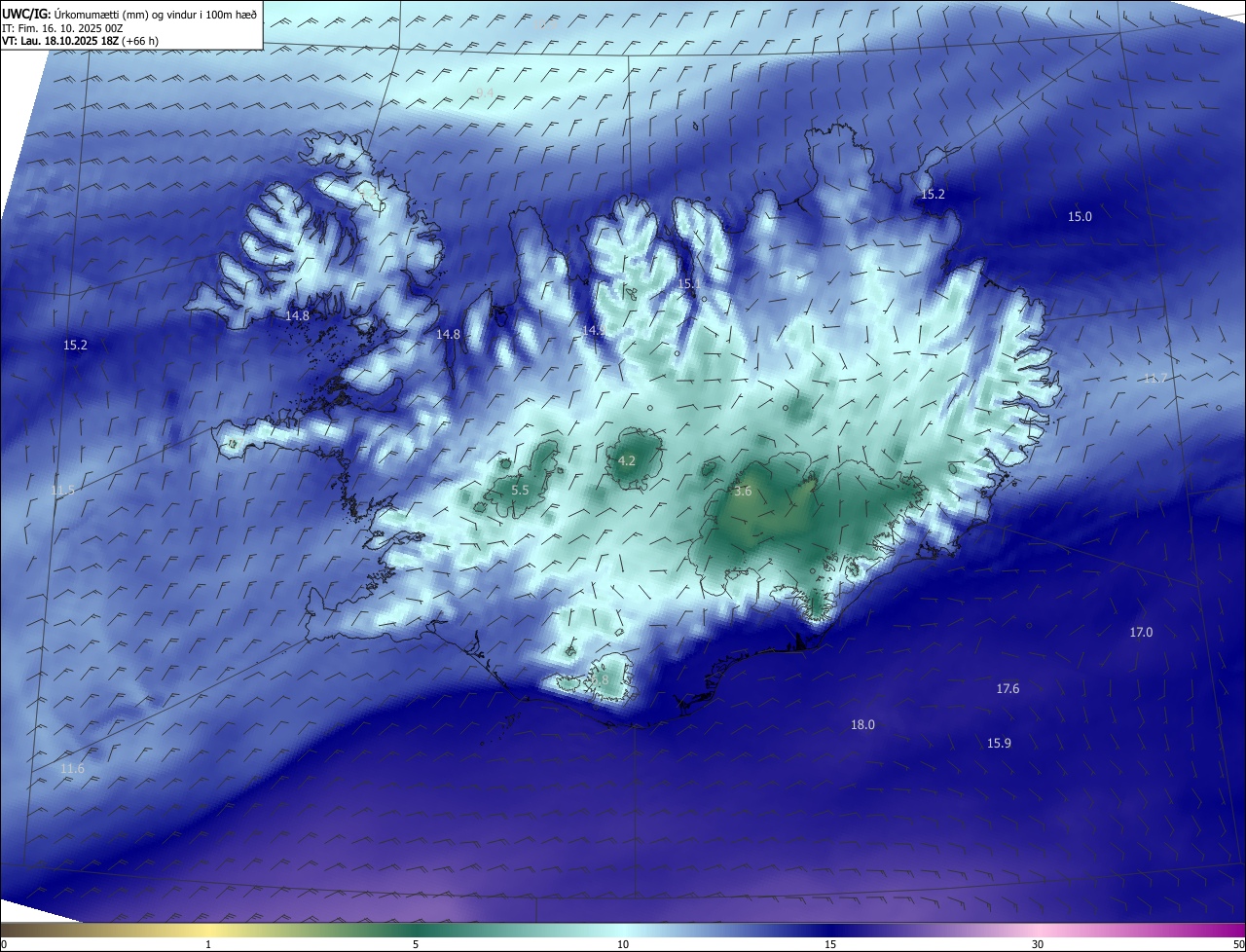This screenshot has width=1246, height=952.
Task: Click the 'VT: Lau. 18.10.2025 18Z (+66 h)' line
Action: [81, 41]
